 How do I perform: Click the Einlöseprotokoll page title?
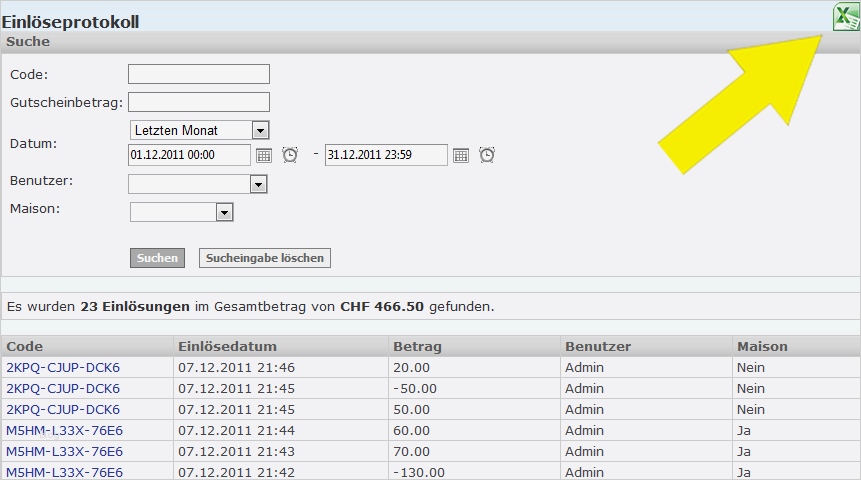coord(70,22)
